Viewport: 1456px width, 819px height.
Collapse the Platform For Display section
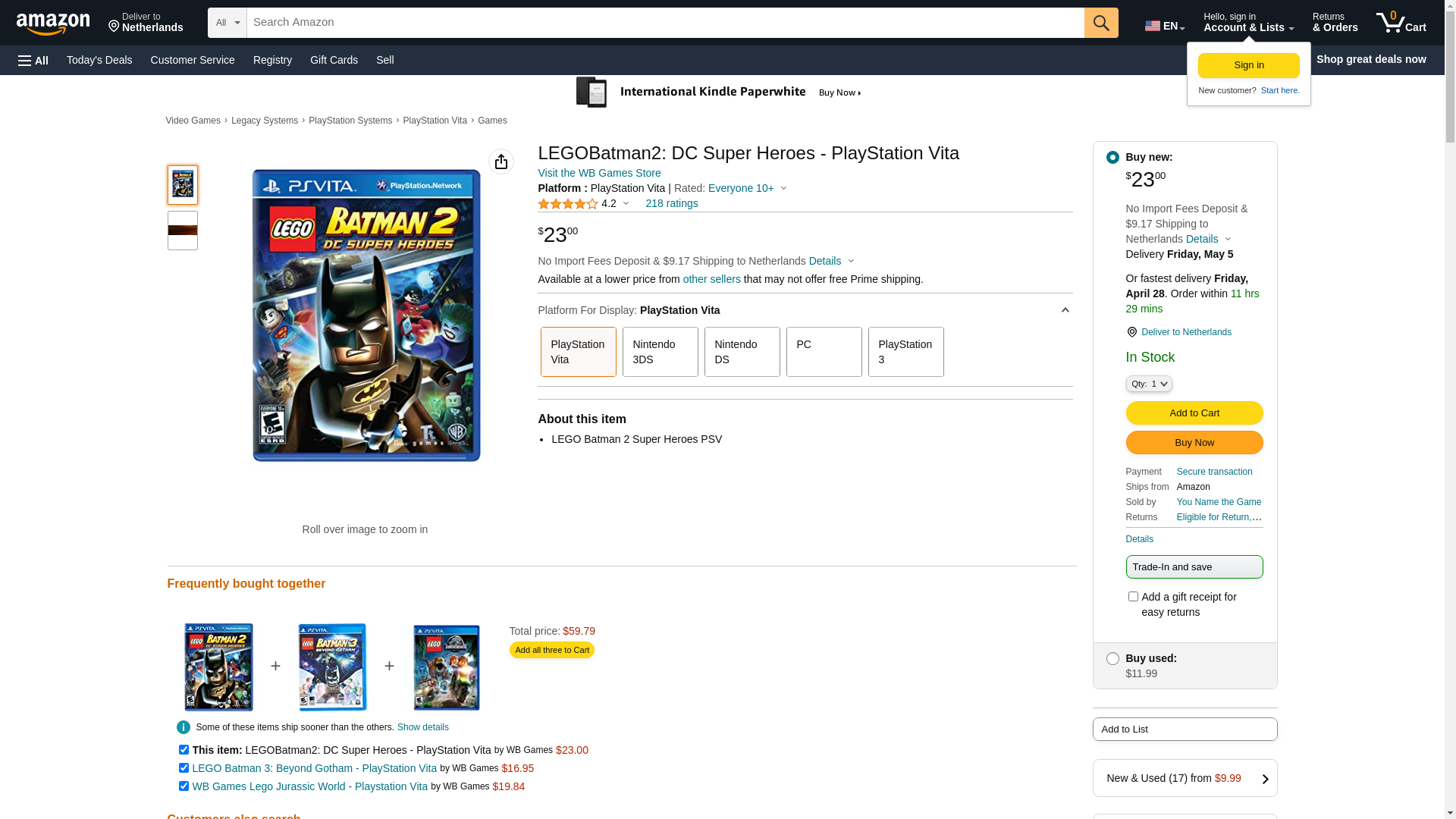click(1065, 310)
